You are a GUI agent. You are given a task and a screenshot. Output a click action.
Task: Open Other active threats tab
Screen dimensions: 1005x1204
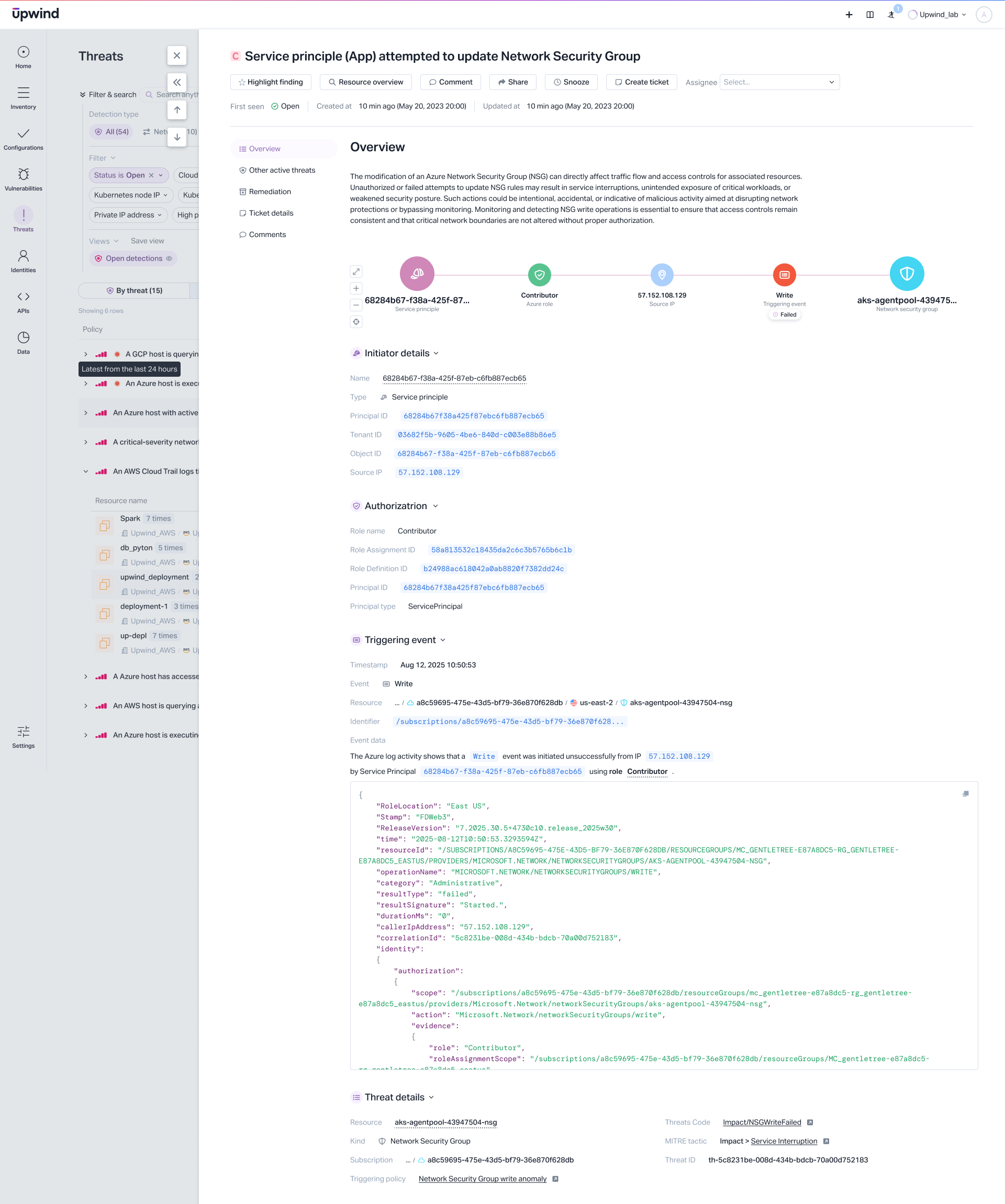282,170
